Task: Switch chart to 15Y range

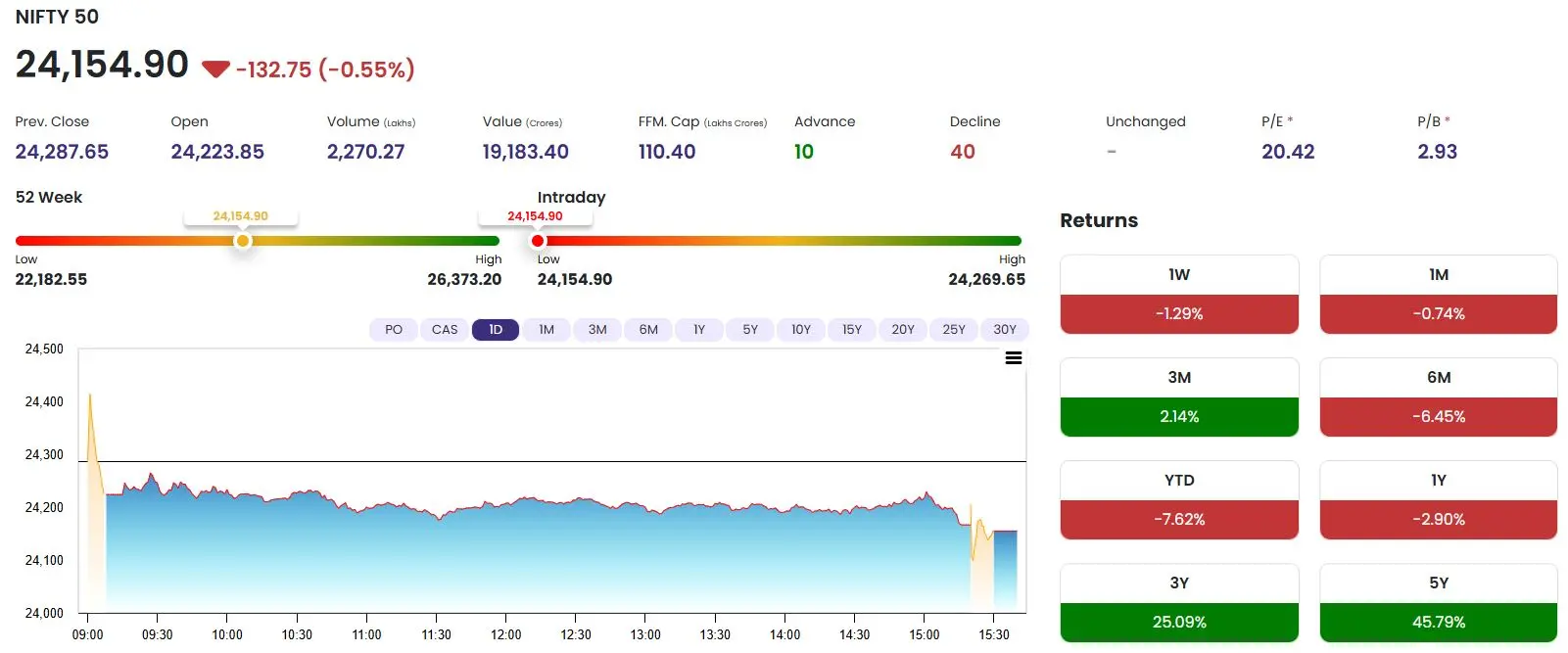Action: 852,330
